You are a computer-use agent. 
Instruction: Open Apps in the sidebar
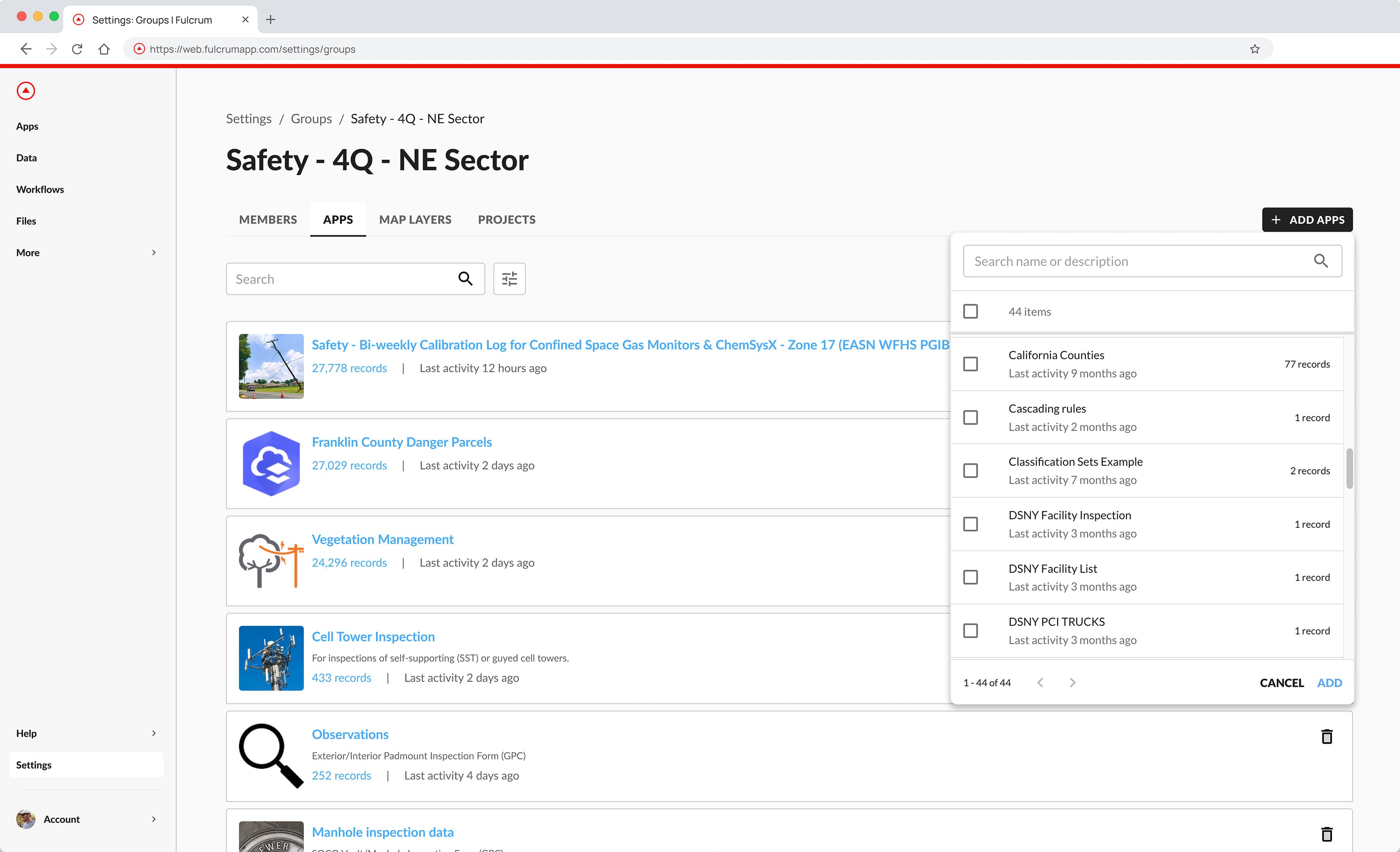tap(27, 126)
